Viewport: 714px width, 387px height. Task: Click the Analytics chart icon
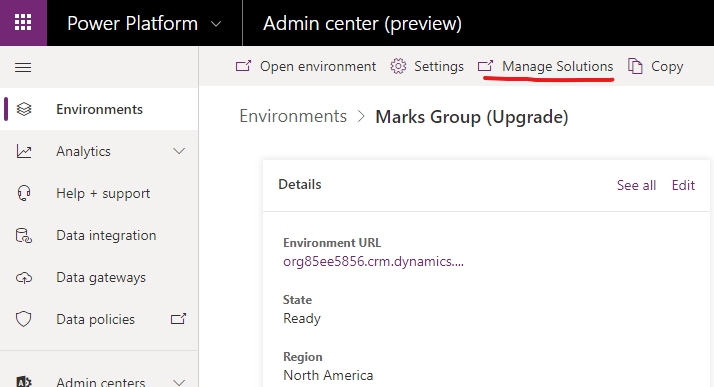tap(24, 151)
